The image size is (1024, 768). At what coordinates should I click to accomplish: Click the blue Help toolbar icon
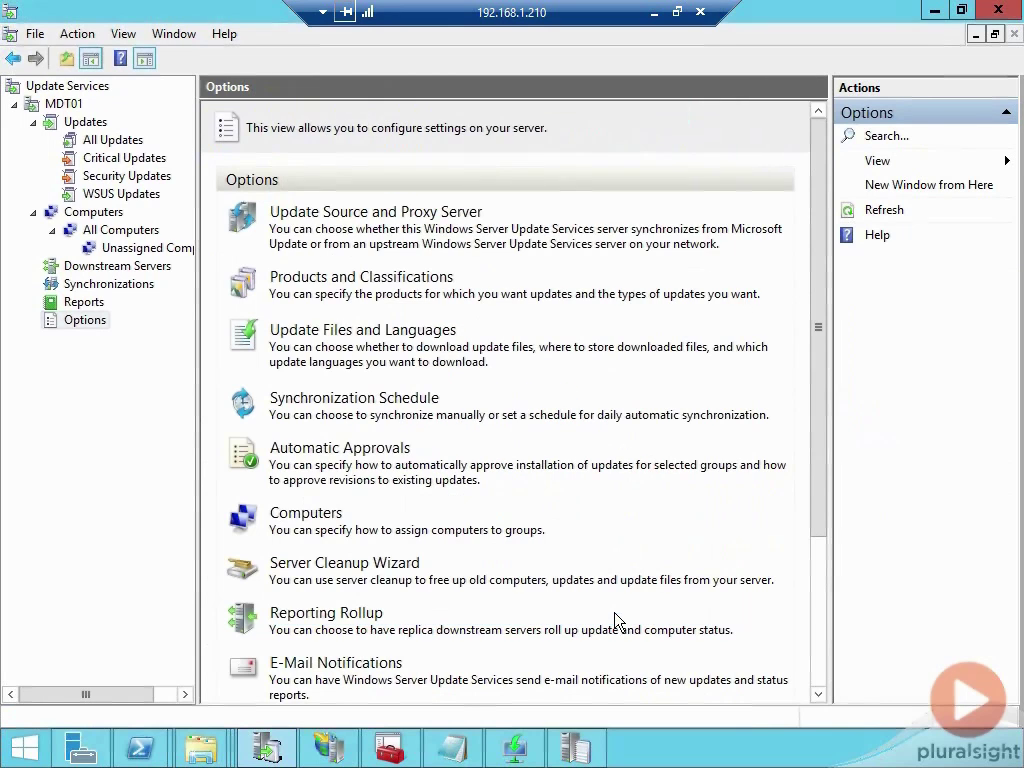120,59
